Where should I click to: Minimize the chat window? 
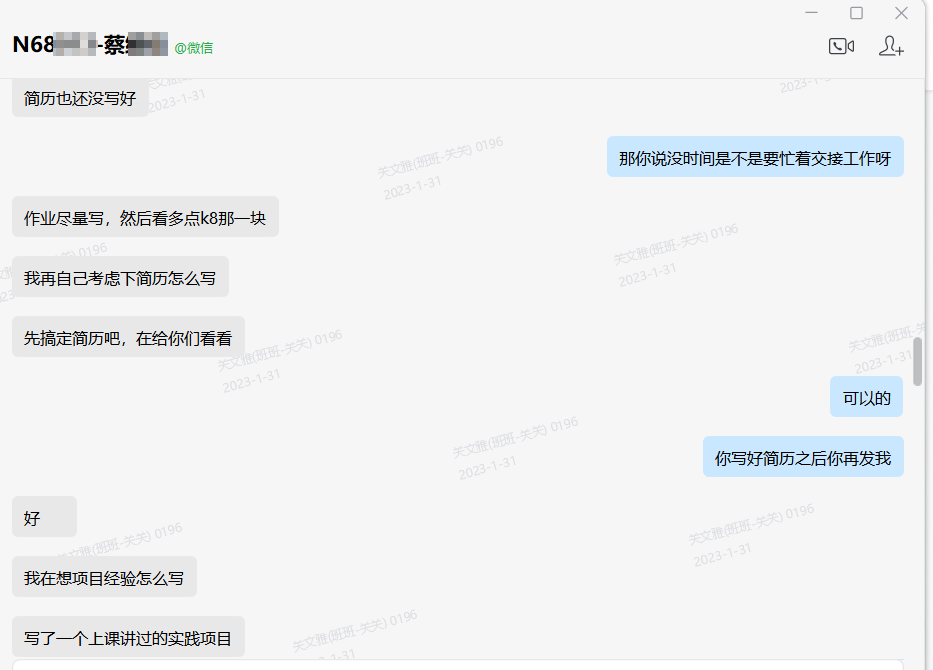[x=812, y=13]
